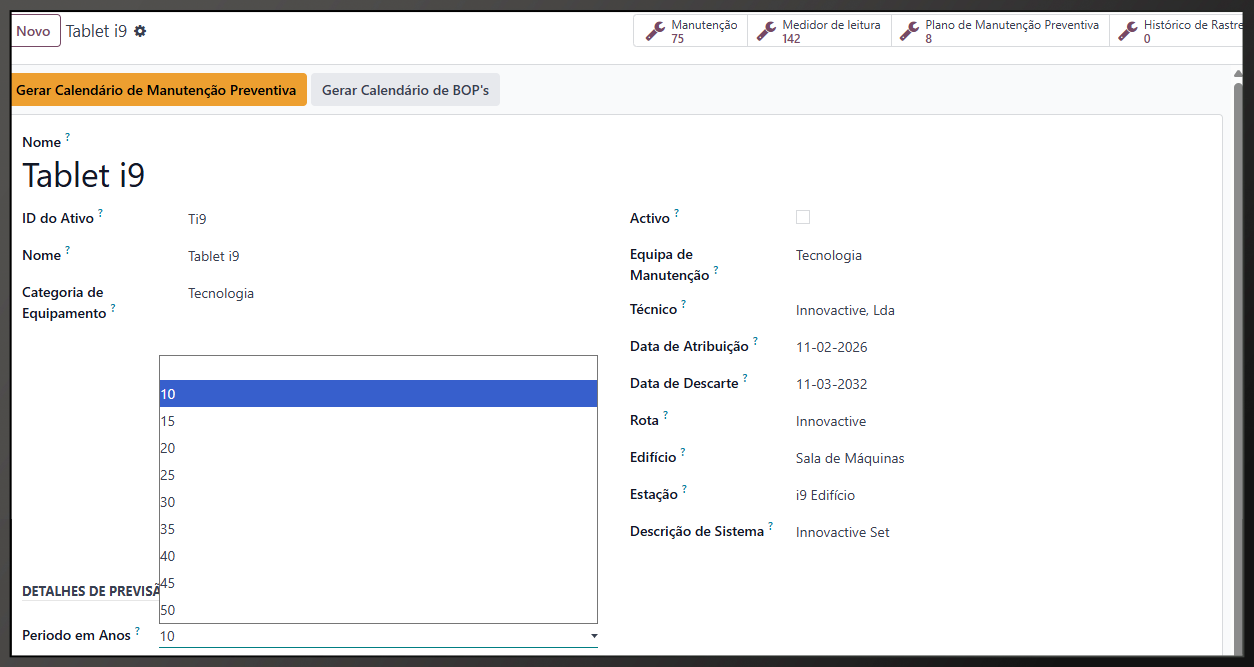
Task: Select 25 in the years list
Action: click(378, 475)
